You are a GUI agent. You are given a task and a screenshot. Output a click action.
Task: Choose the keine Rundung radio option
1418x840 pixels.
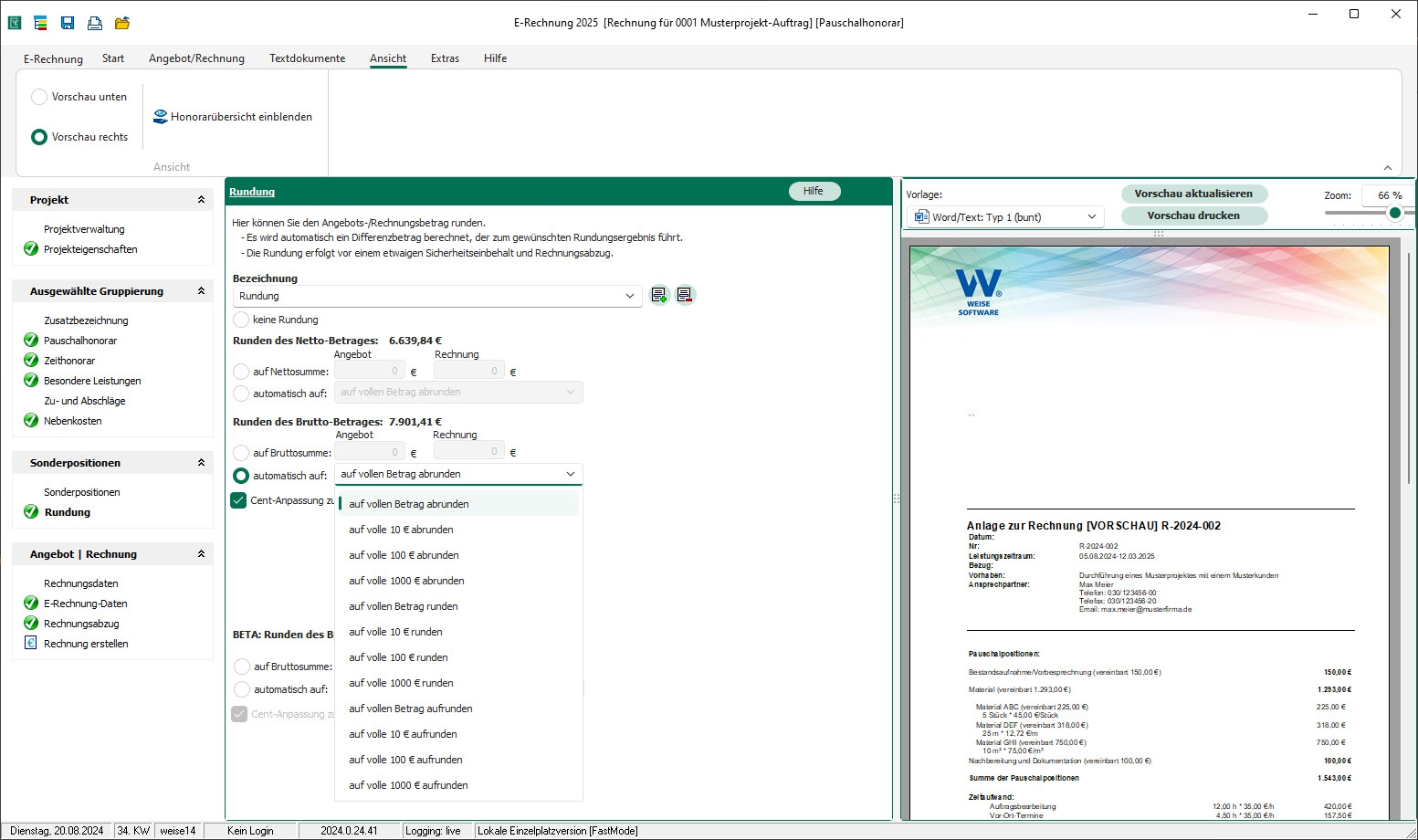[x=241, y=320]
